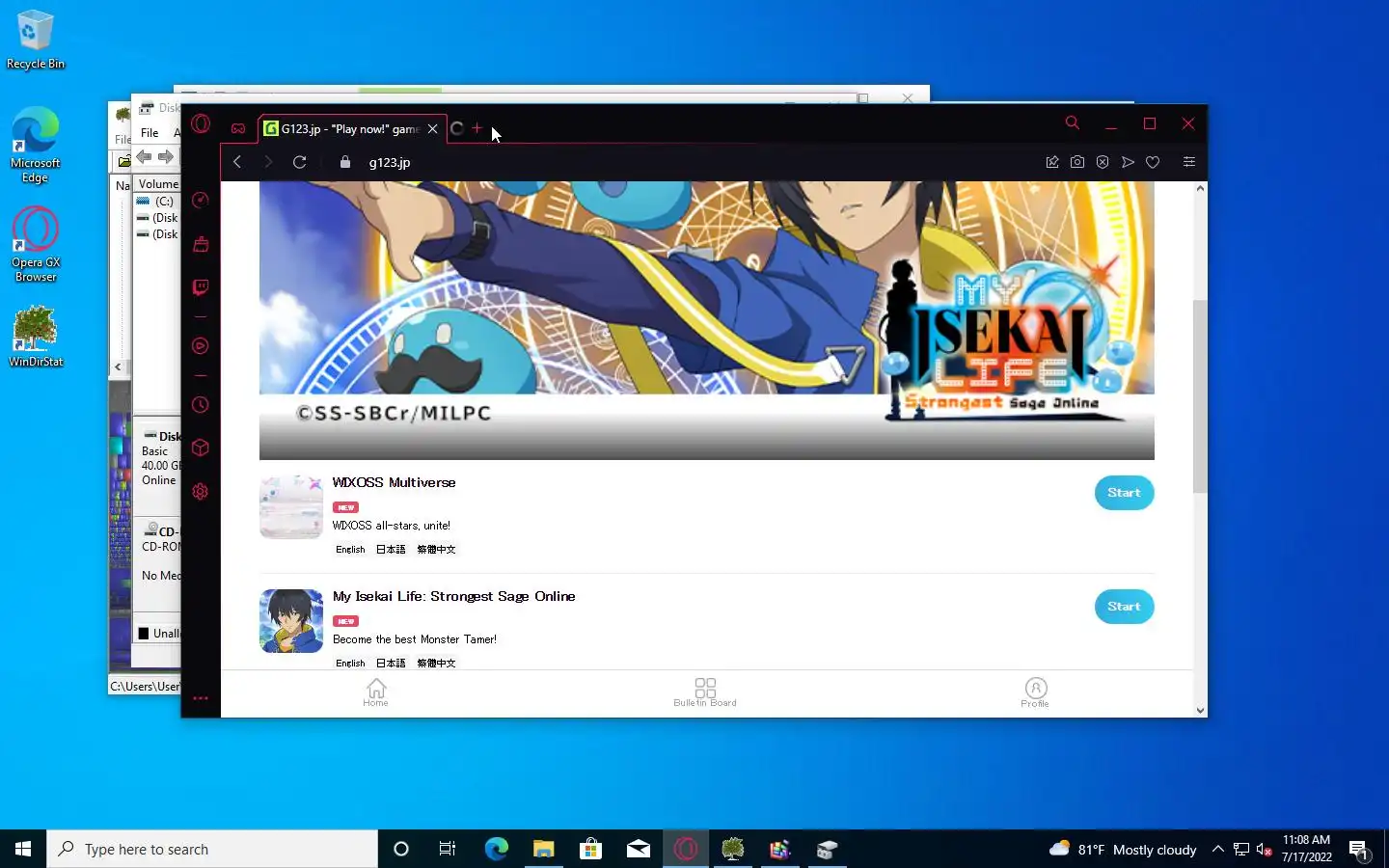Screen dimensions: 1389x868
Task: Bookmark page with heart icon
Action: pyautogui.click(x=1153, y=162)
